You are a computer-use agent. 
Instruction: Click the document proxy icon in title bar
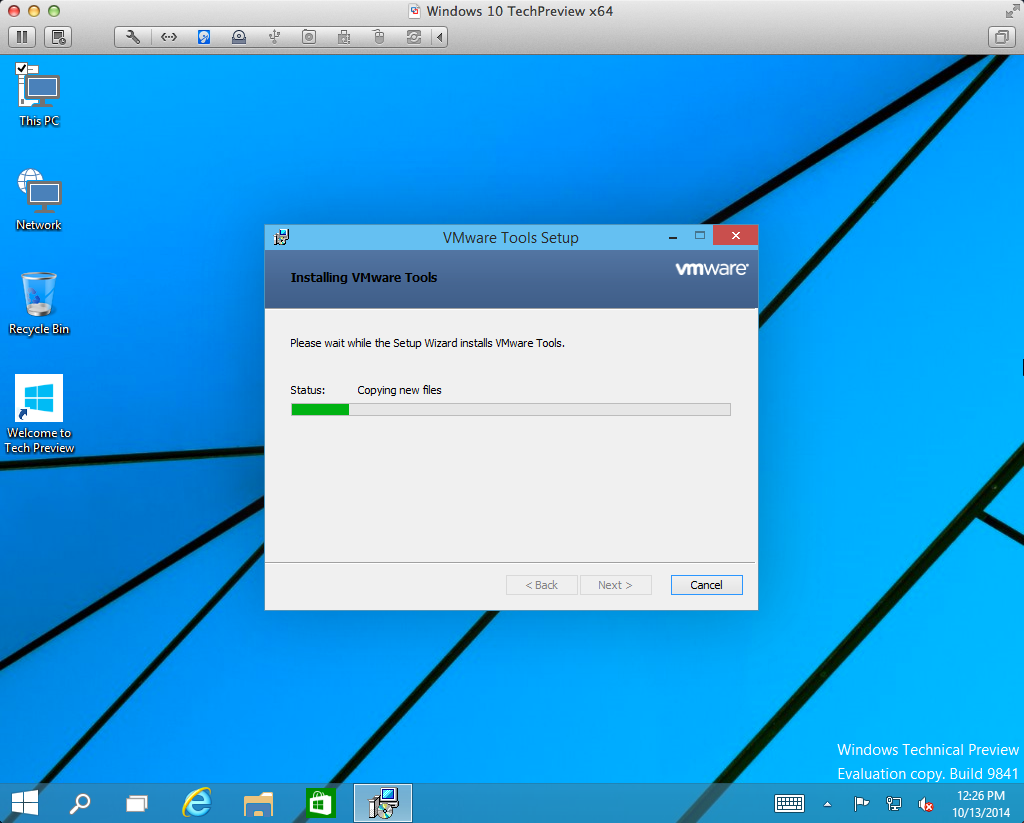tap(414, 11)
